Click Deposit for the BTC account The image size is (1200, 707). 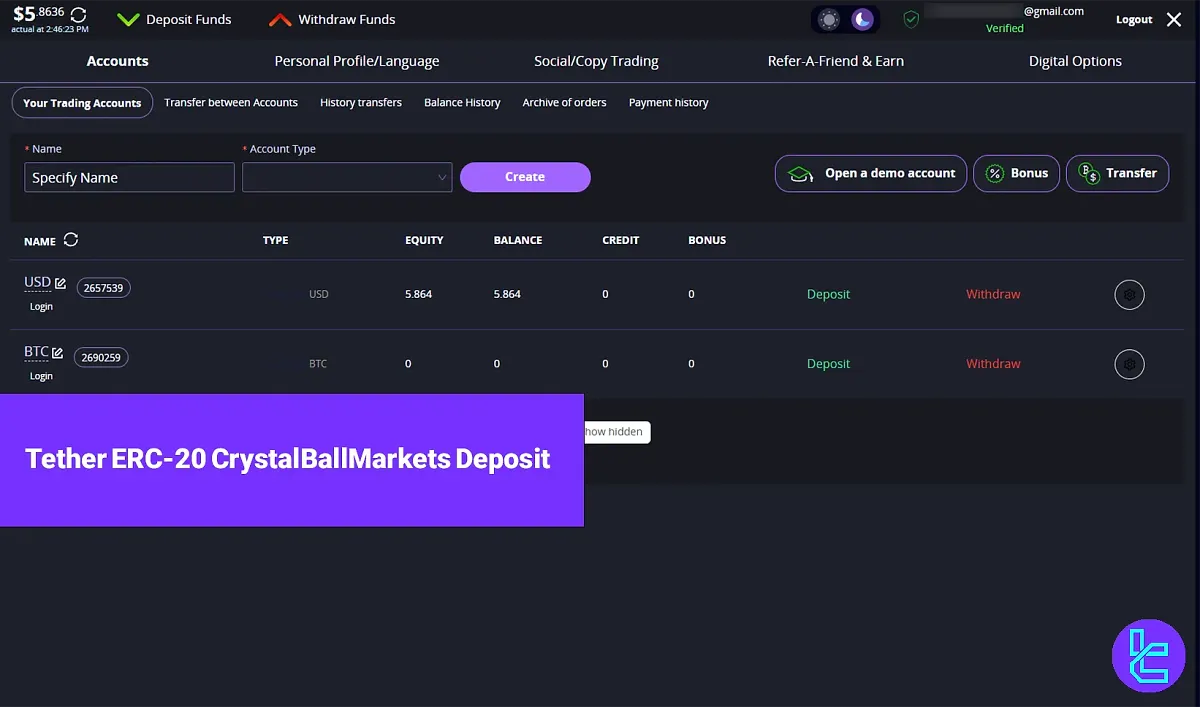(828, 363)
